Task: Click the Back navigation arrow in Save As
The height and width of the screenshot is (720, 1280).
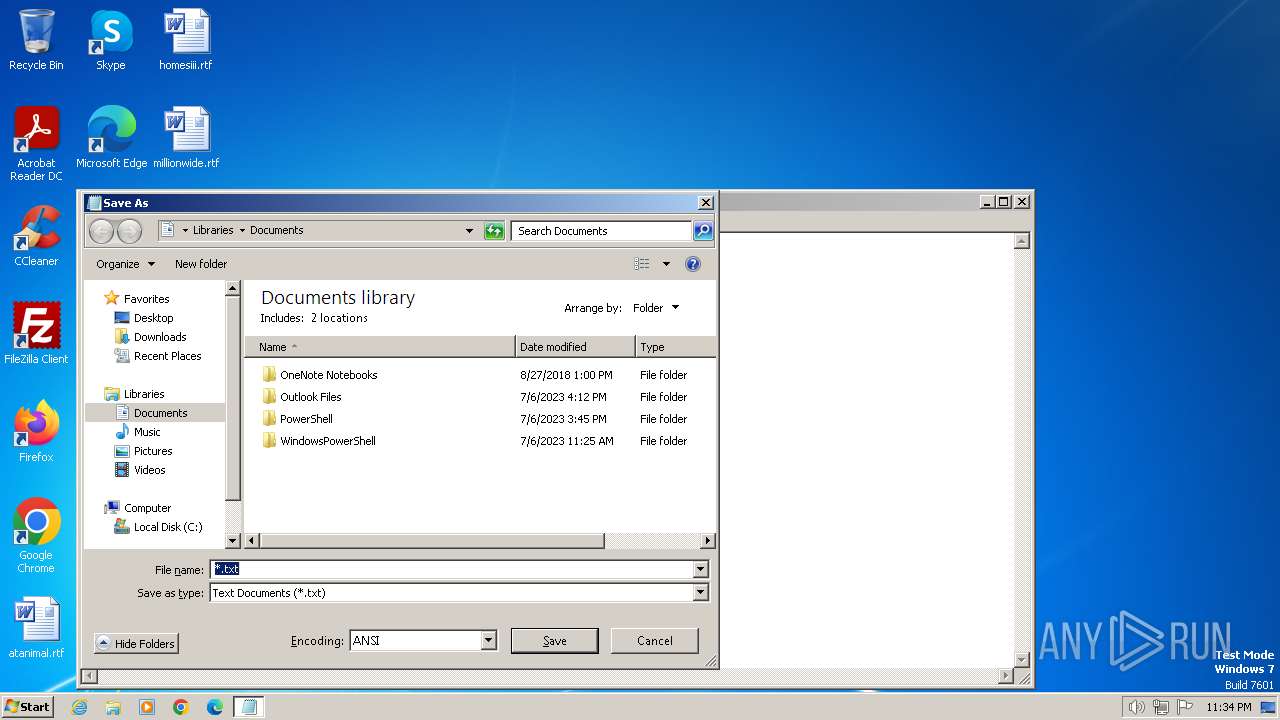Action: (102, 231)
